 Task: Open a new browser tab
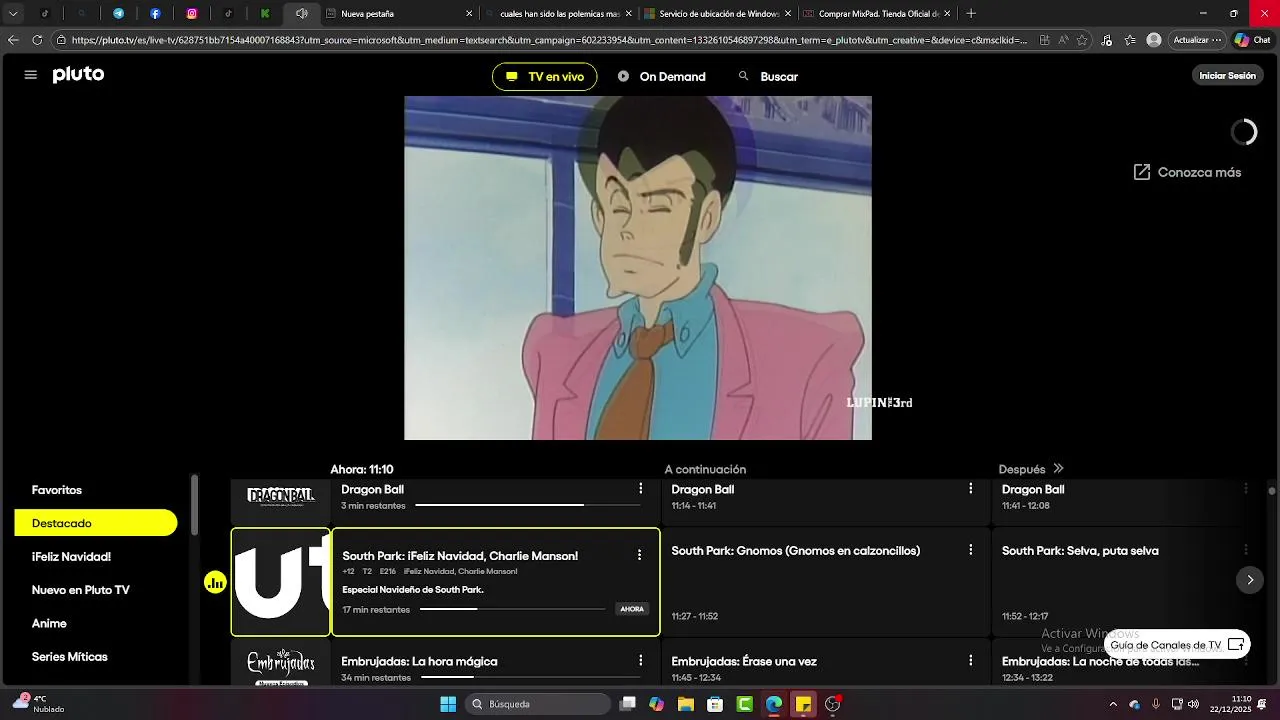click(971, 14)
